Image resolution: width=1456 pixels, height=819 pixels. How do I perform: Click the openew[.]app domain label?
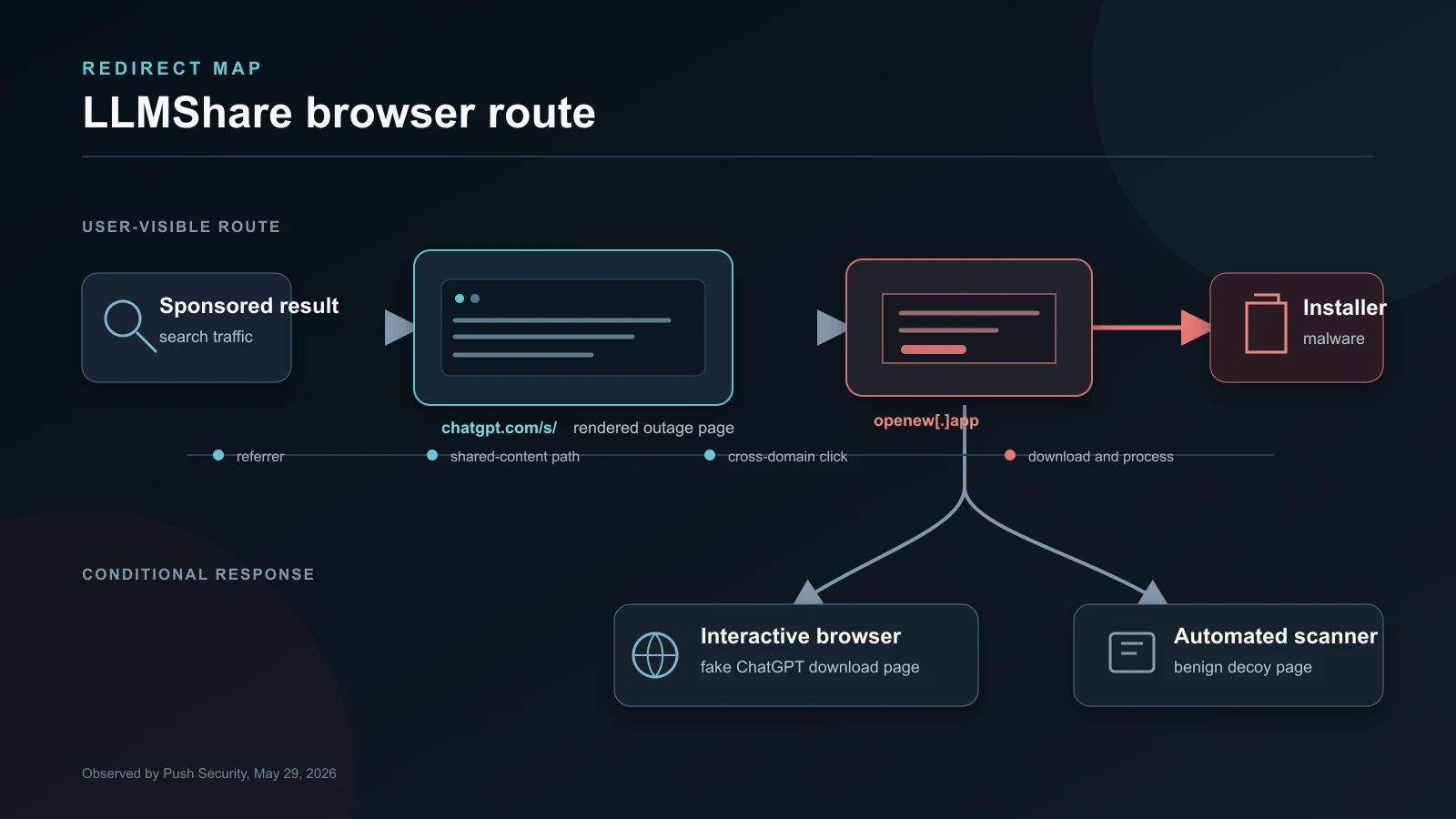pos(926,420)
